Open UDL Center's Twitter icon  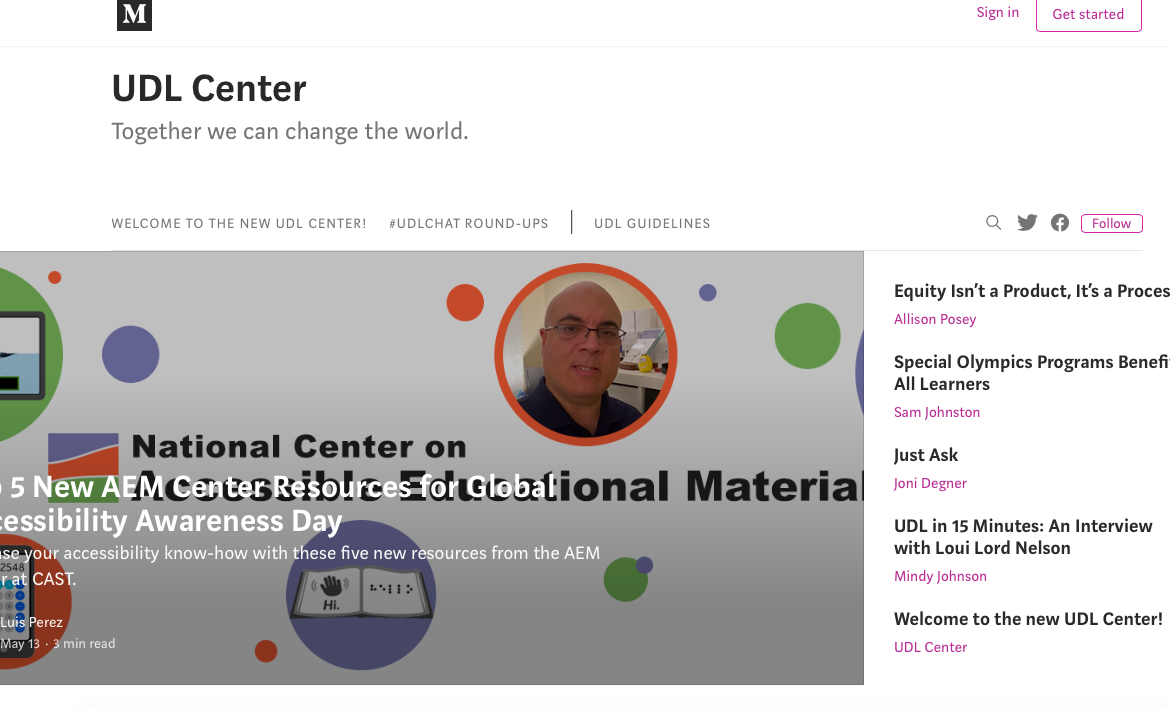click(x=1027, y=222)
